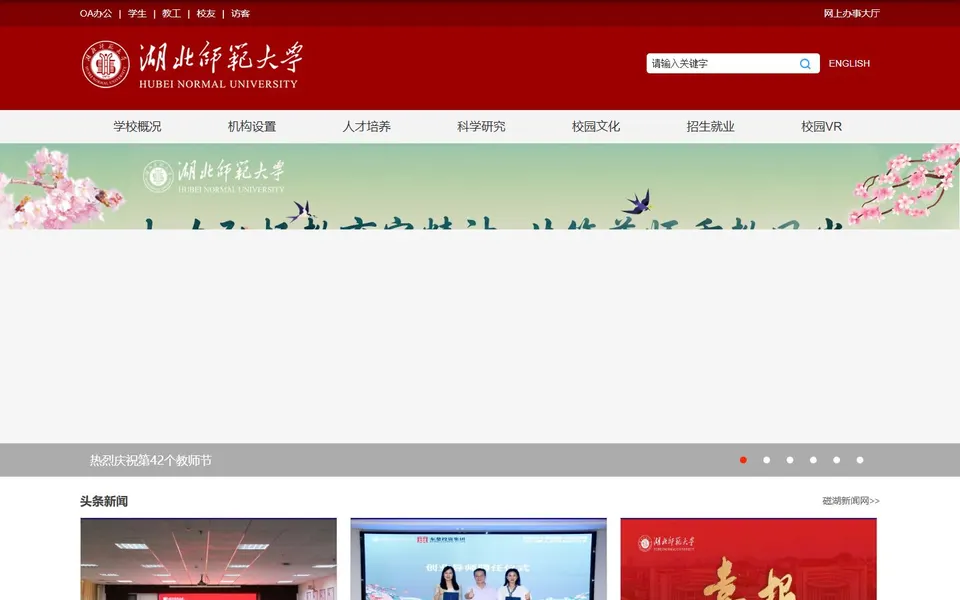The image size is (960, 600).
Task: Open the 科学研究 menu
Action: point(481,127)
